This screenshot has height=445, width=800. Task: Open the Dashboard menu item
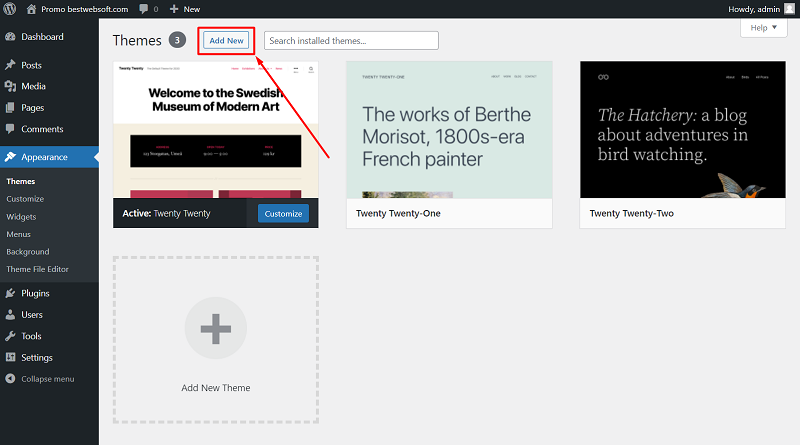(42, 37)
